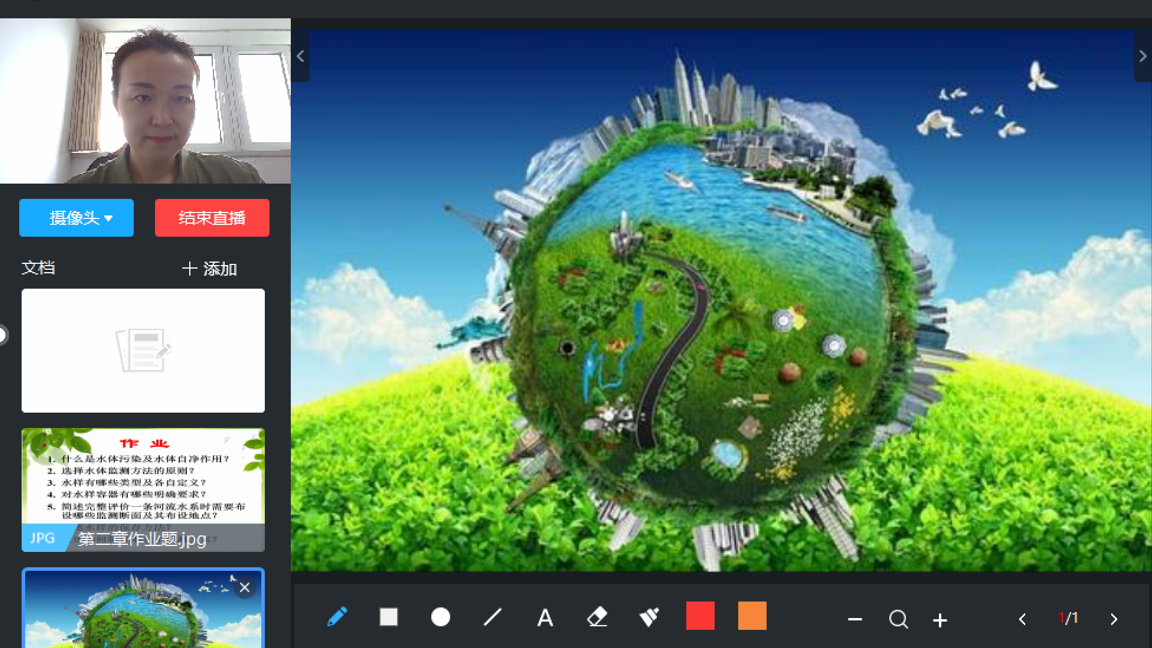
Task: Select the text tool
Action: coord(545,618)
